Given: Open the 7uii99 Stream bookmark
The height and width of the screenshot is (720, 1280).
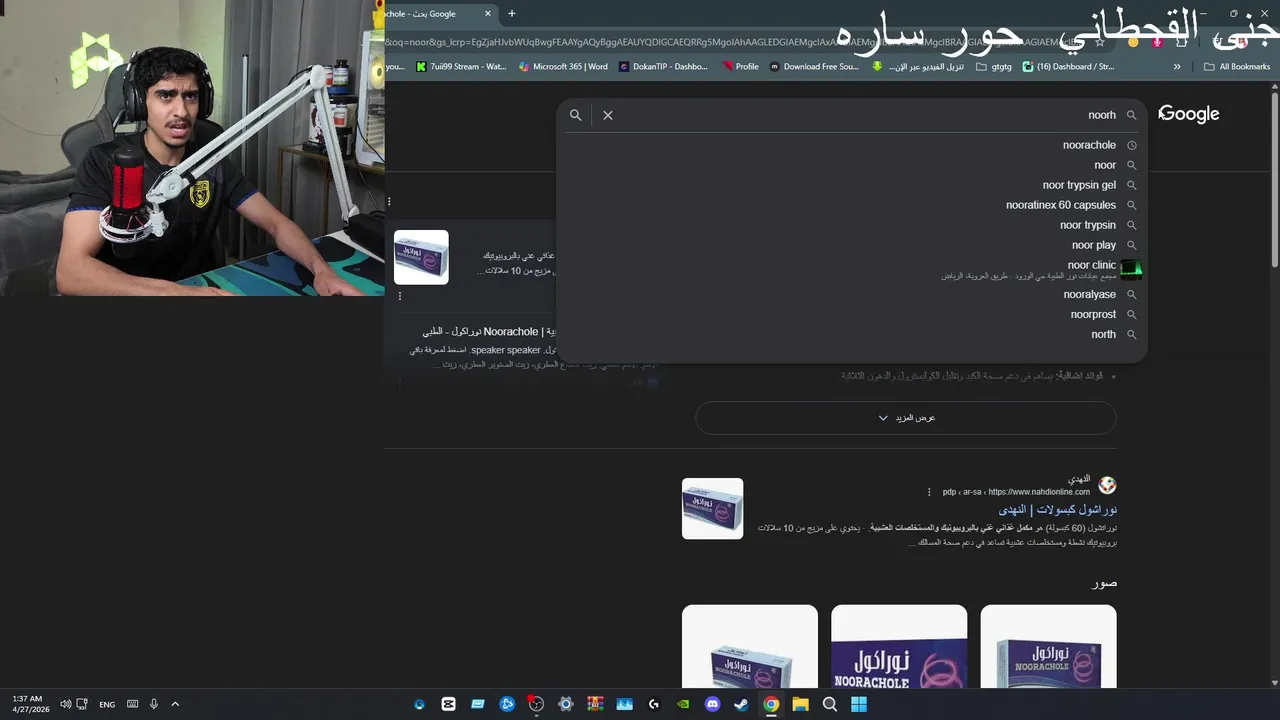Looking at the screenshot, I should (461, 67).
